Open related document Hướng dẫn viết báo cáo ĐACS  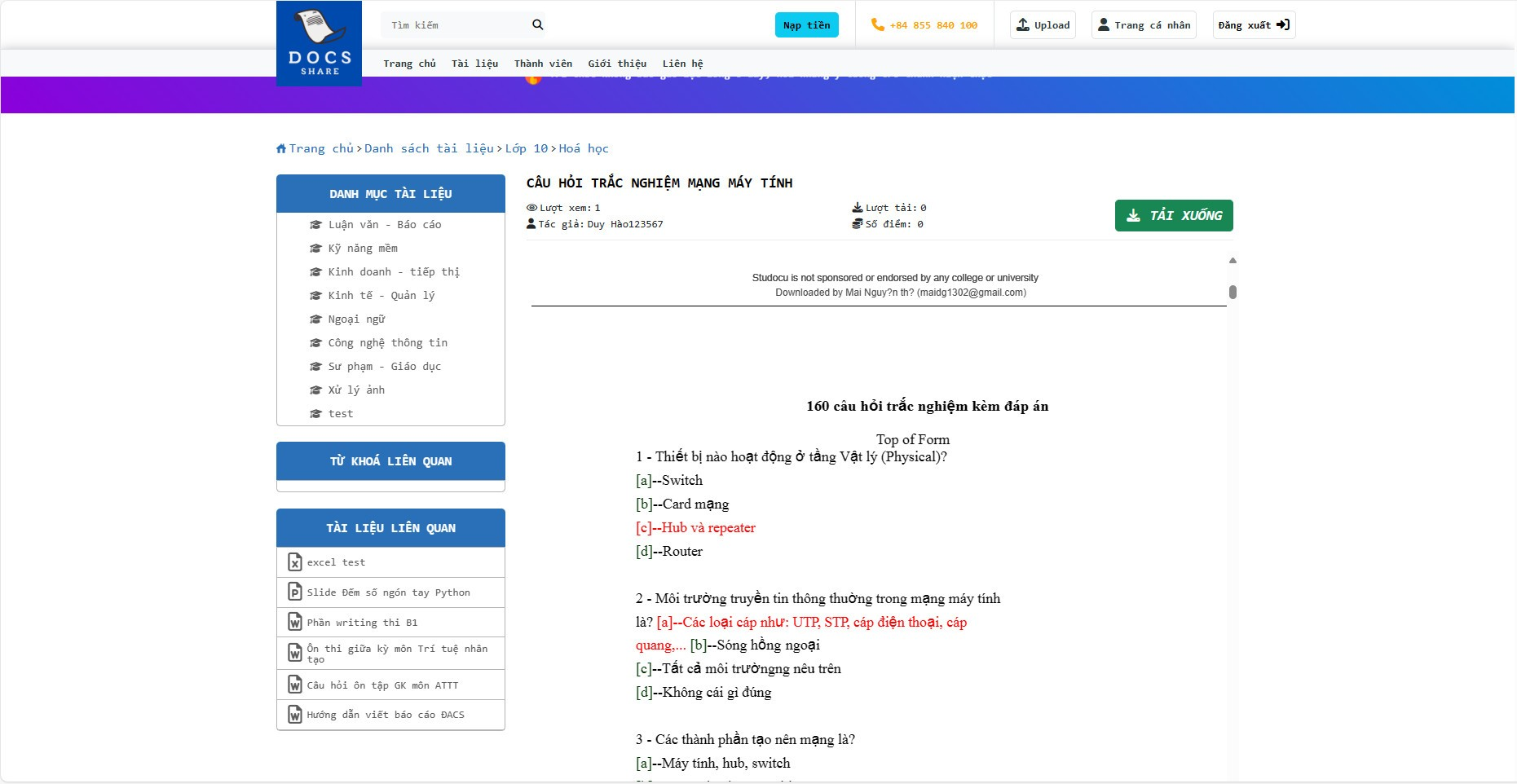pyautogui.click(x=386, y=715)
